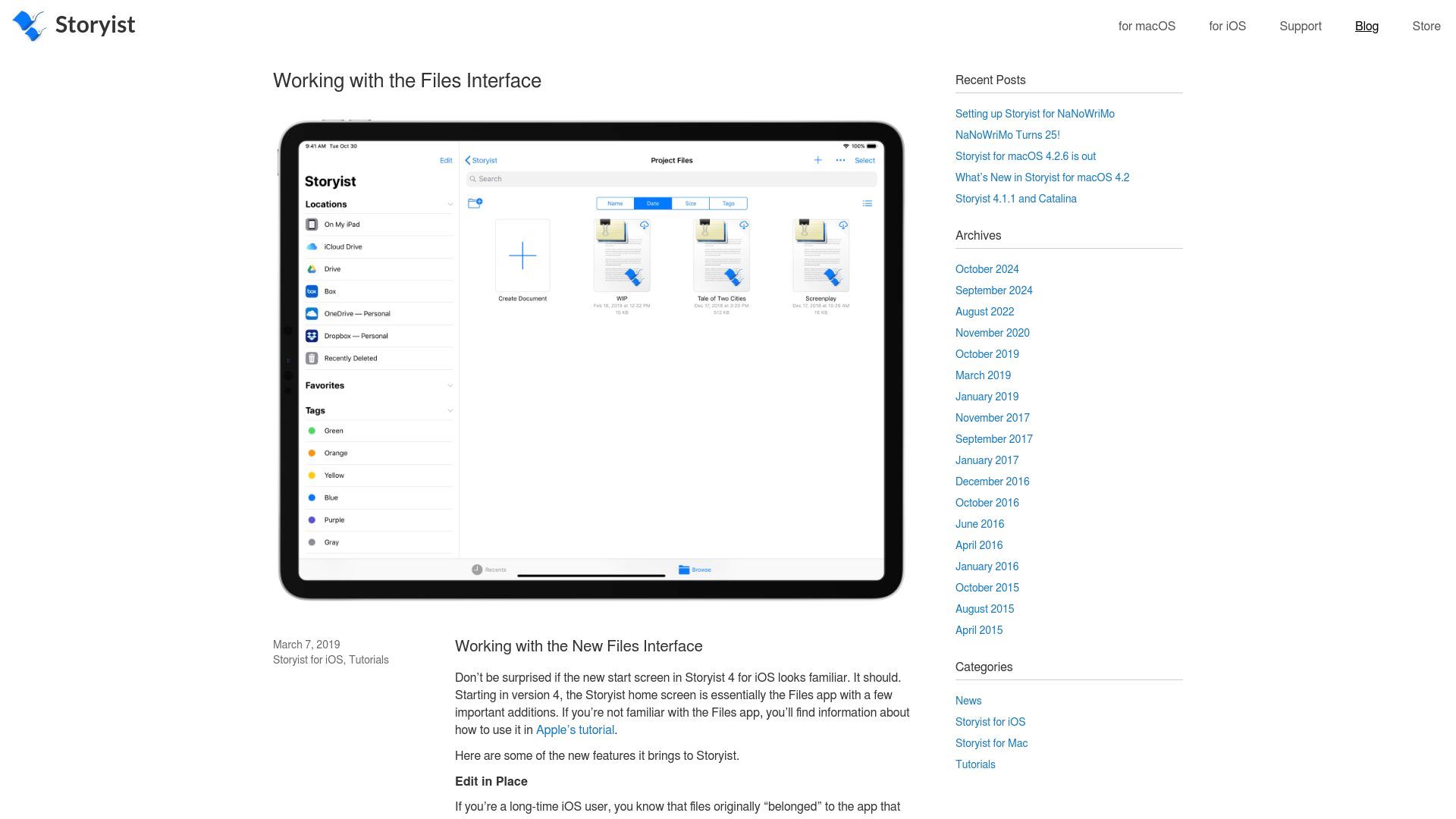Open the Store menu item

point(1426,26)
